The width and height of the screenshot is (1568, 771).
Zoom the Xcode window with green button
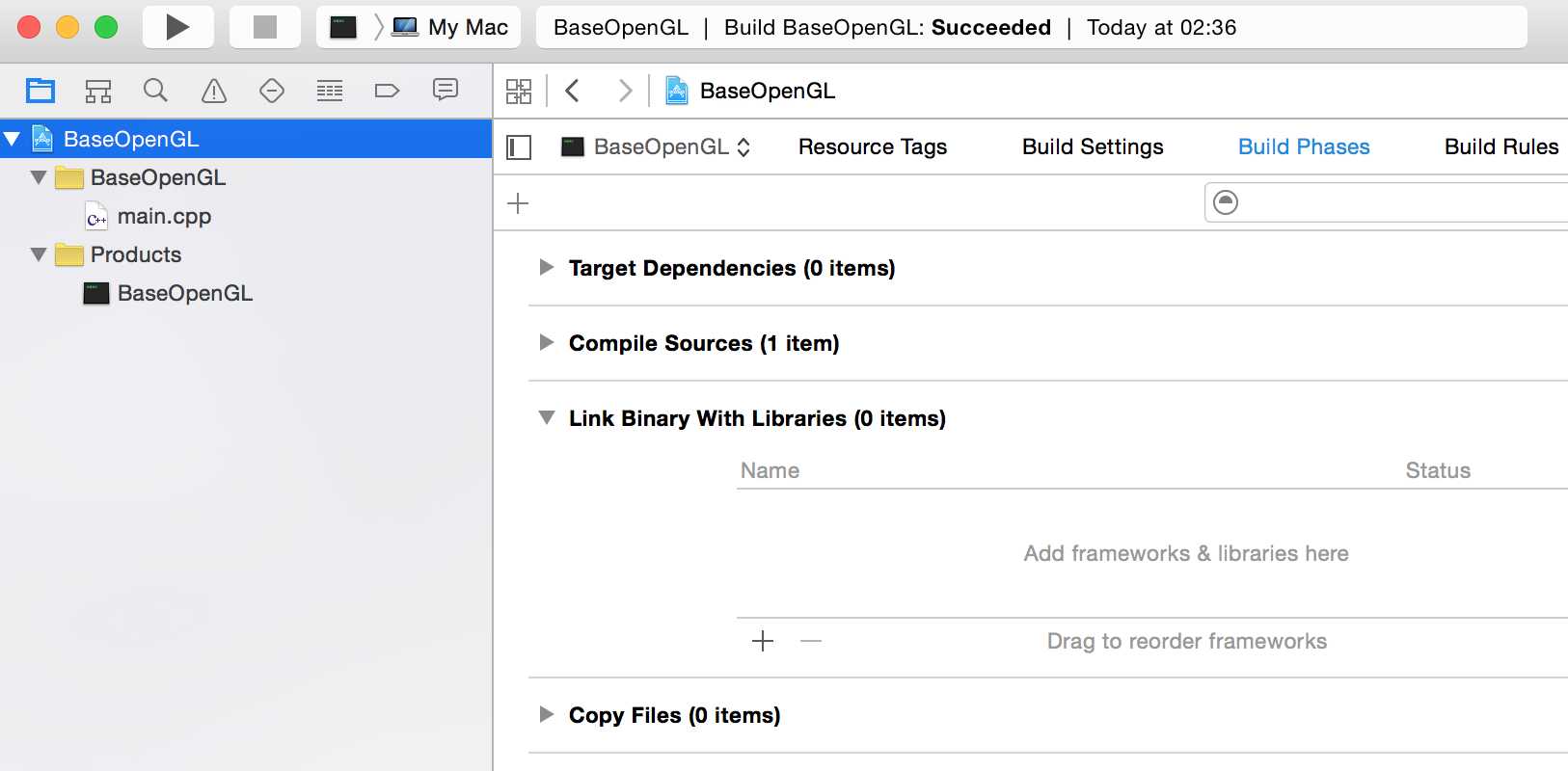(x=106, y=27)
